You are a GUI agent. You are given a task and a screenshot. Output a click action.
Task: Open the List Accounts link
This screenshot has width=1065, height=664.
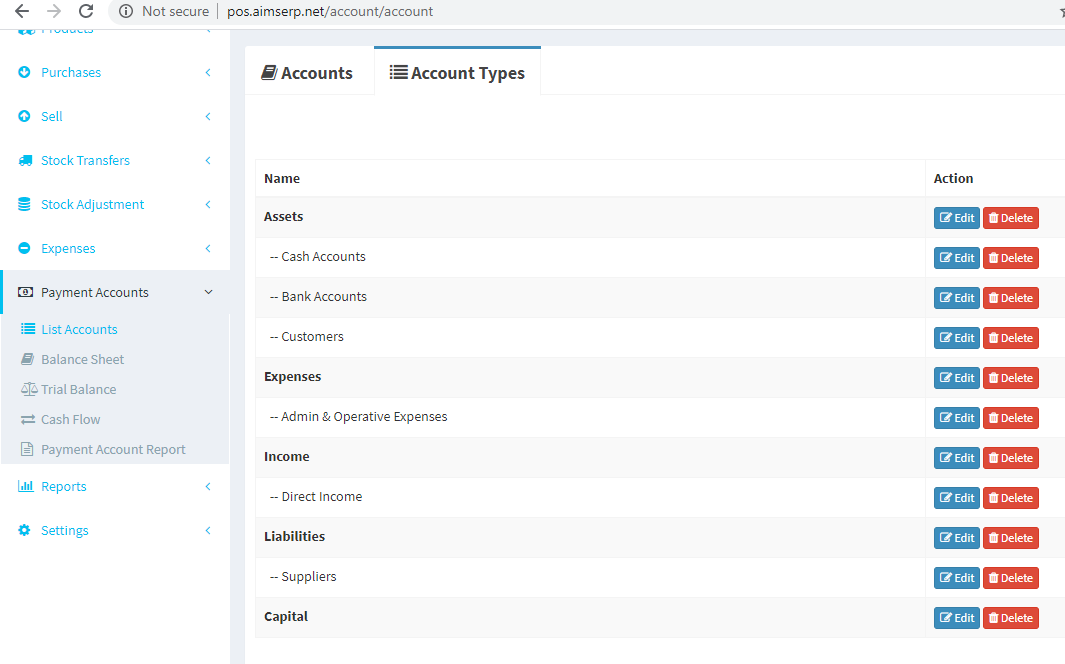[79, 329]
